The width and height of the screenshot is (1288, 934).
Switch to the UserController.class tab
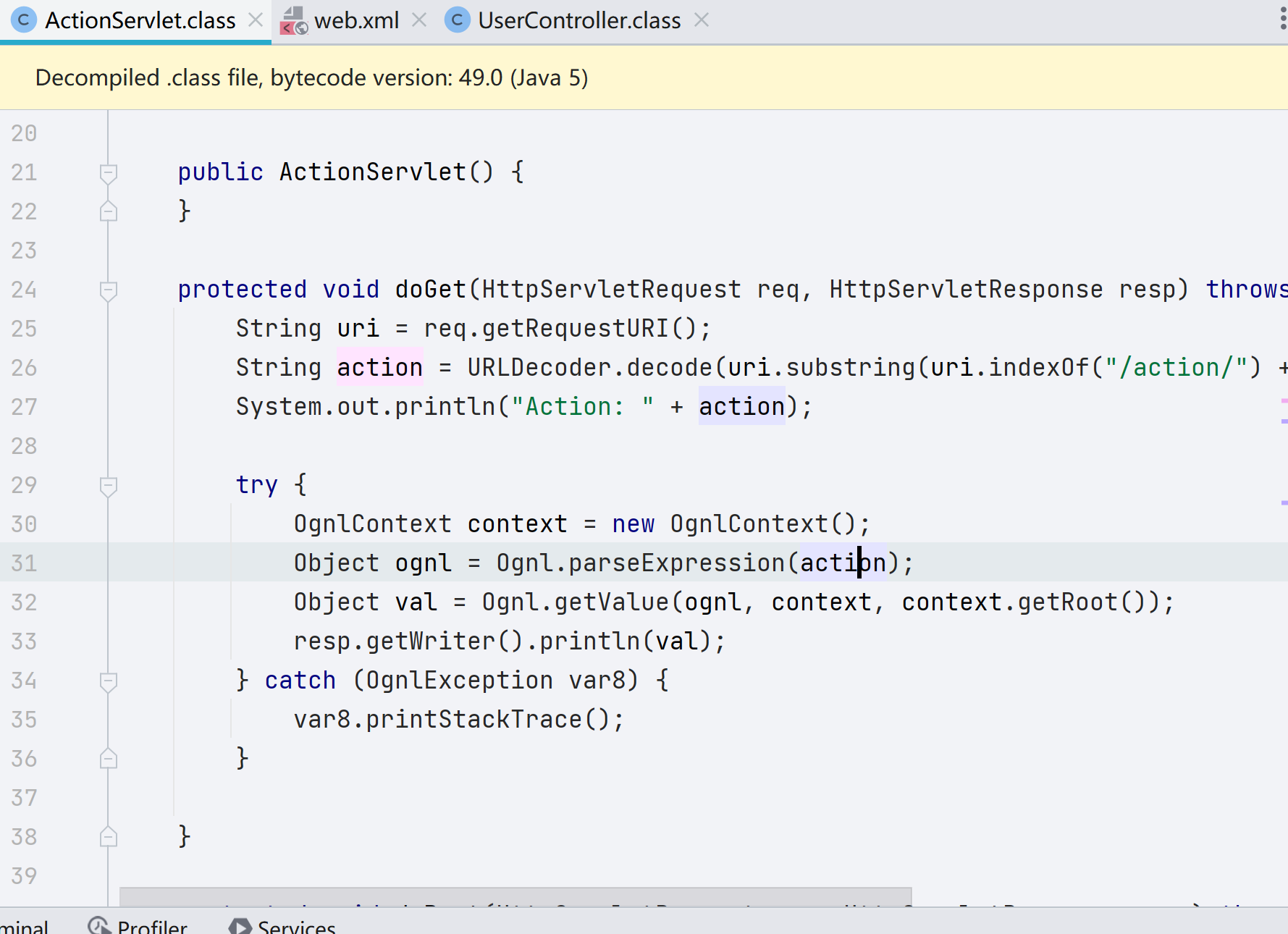578,20
